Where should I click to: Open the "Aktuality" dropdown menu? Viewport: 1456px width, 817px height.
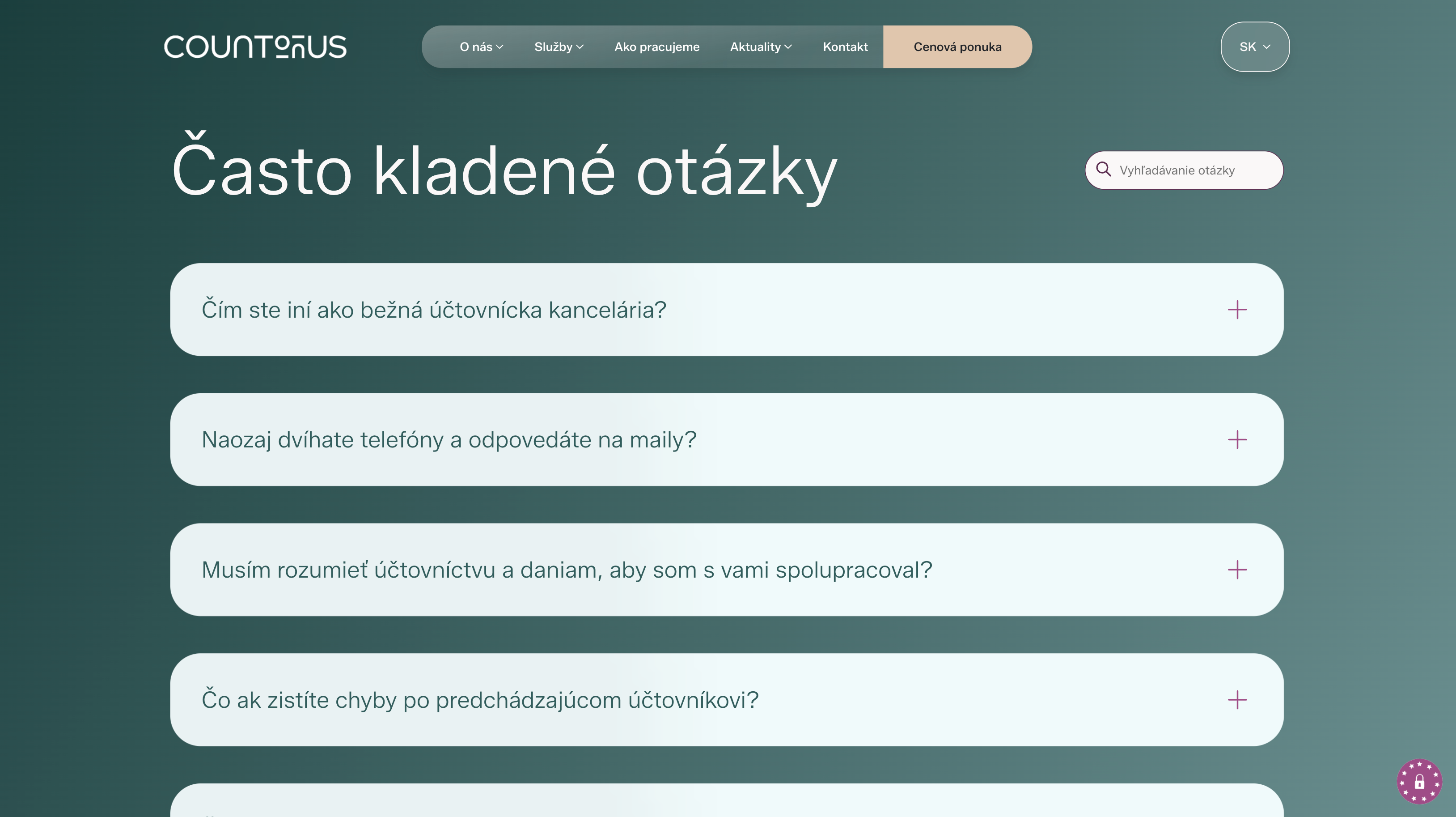pos(760,47)
